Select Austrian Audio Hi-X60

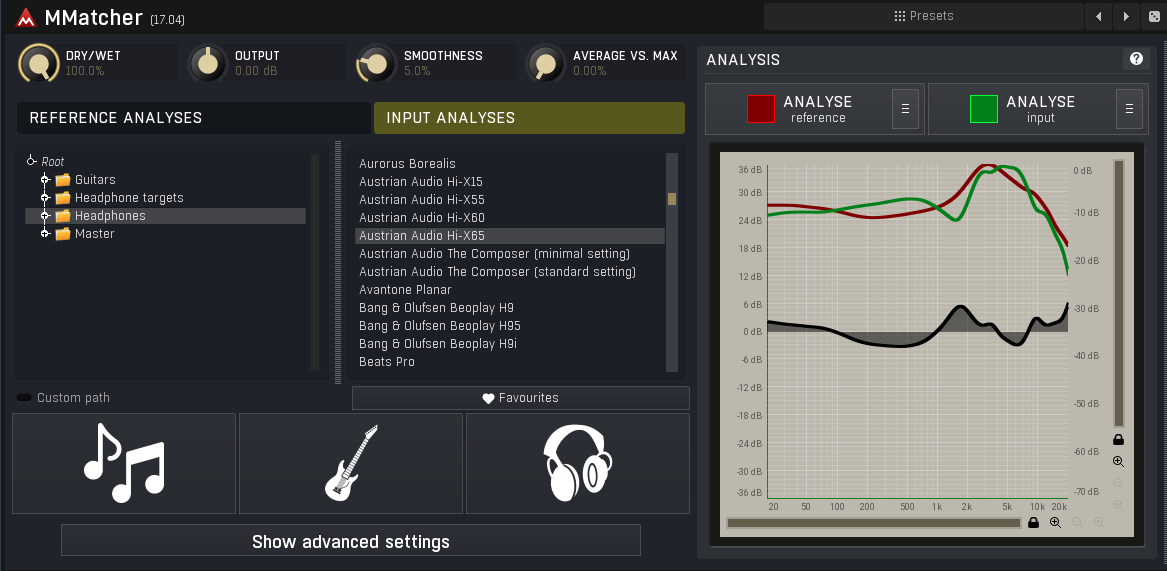pos(510,217)
